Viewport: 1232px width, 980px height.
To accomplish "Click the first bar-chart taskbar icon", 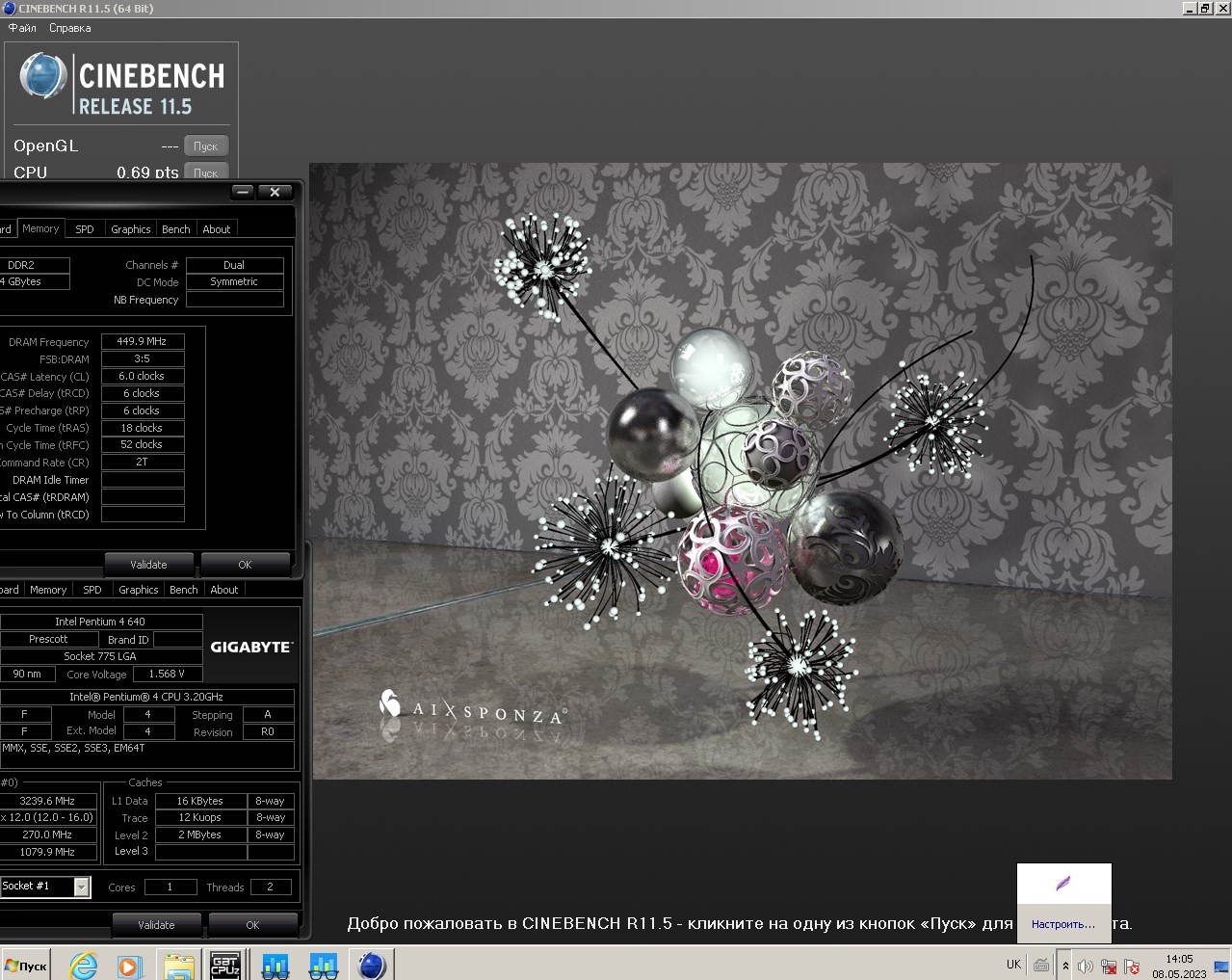I will [275, 965].
